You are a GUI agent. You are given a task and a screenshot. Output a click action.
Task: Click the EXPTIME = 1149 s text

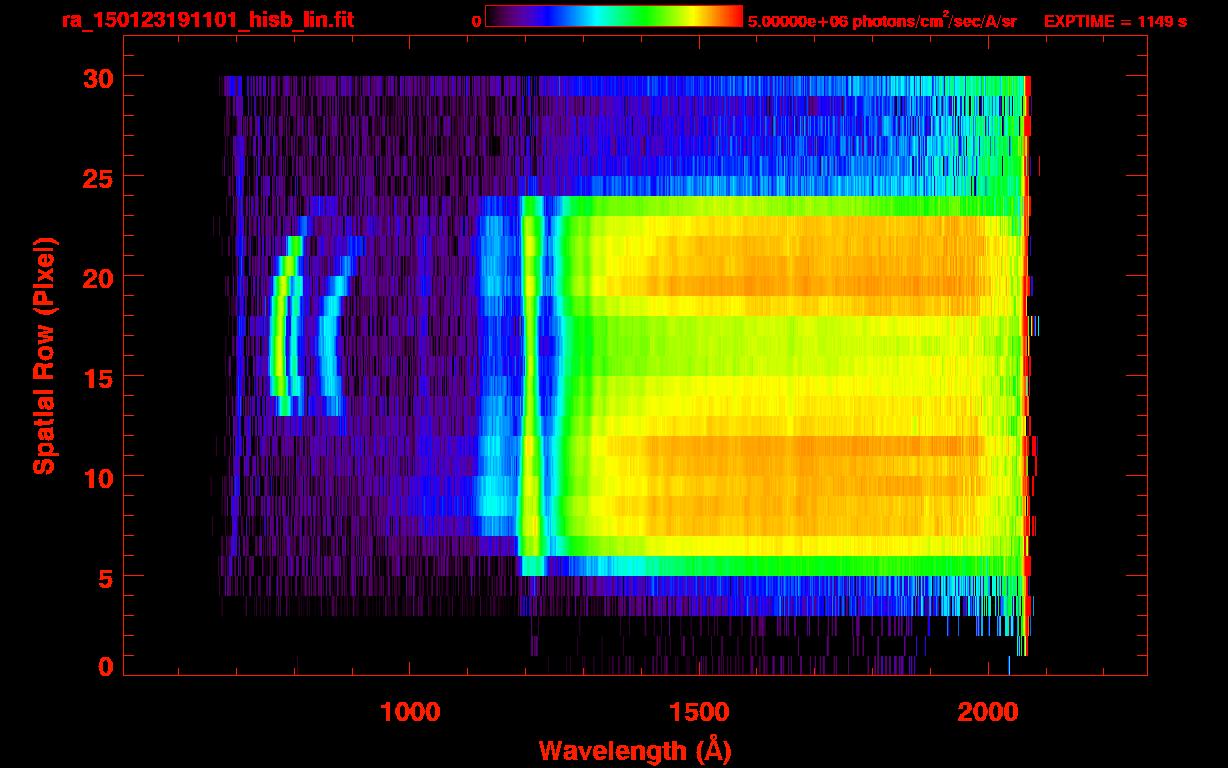pos(1115,21)
